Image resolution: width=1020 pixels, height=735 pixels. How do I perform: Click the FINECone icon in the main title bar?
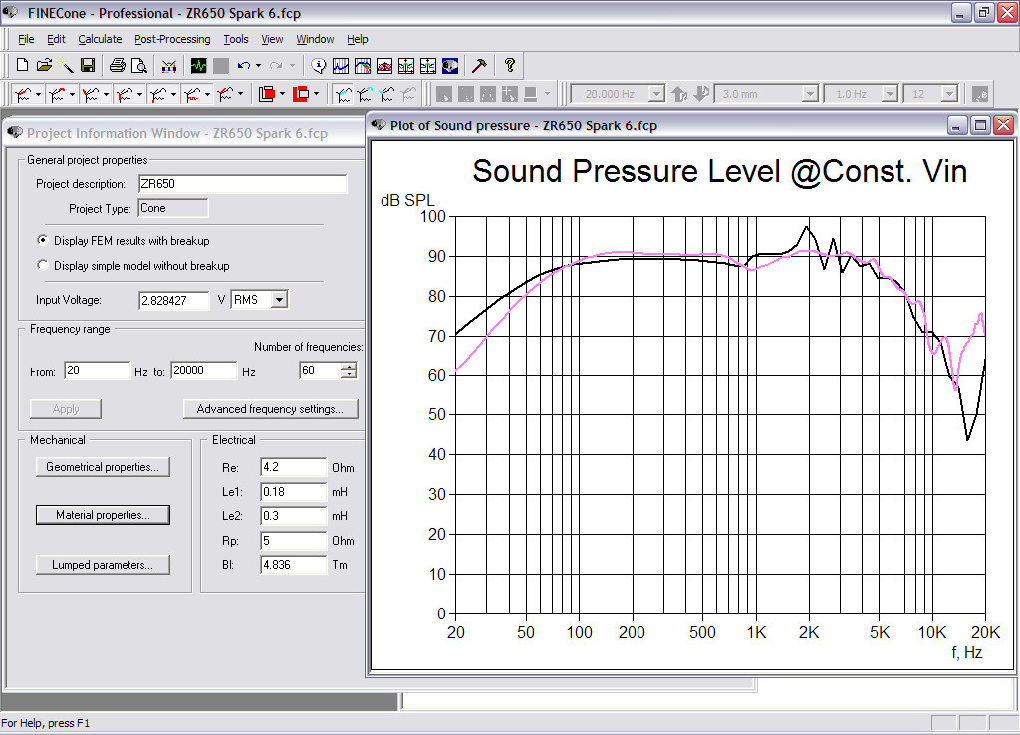click(10, 12)
